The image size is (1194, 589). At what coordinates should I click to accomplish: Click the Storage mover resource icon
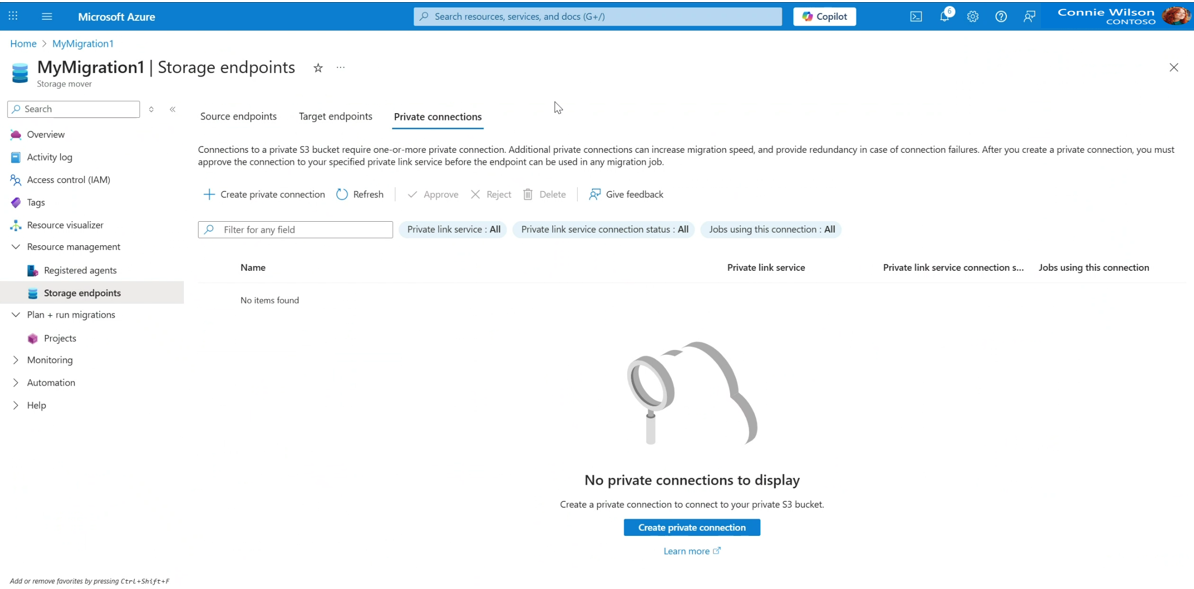(21, 72)
